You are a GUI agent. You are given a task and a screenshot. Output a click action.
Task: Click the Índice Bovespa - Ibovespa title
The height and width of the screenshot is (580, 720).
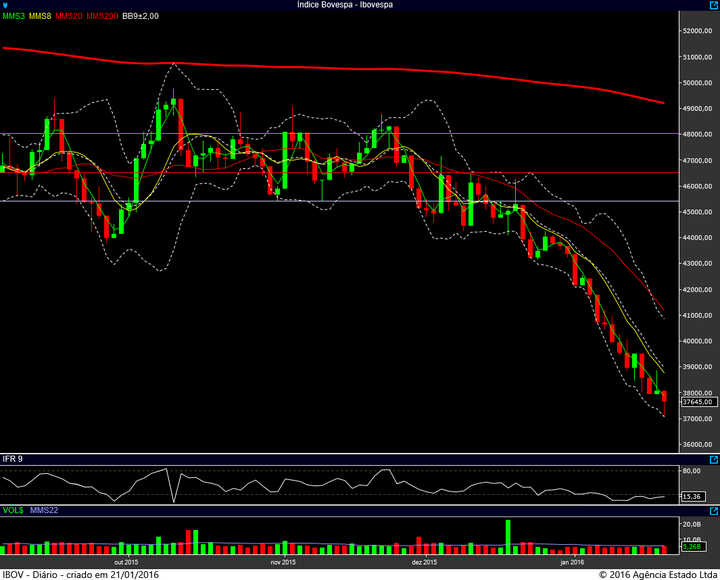tap(345, 5)
